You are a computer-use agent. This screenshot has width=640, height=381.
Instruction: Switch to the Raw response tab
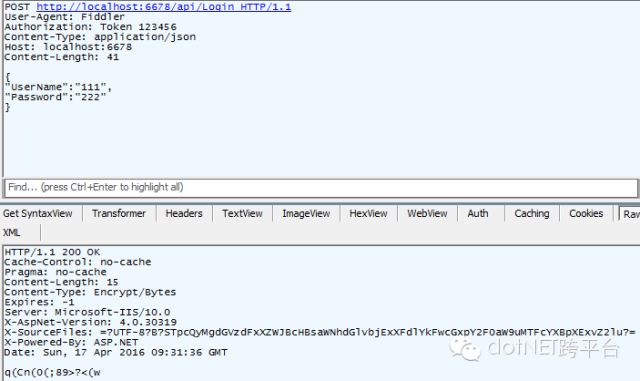pyautogui.click(x=630, y=214)
